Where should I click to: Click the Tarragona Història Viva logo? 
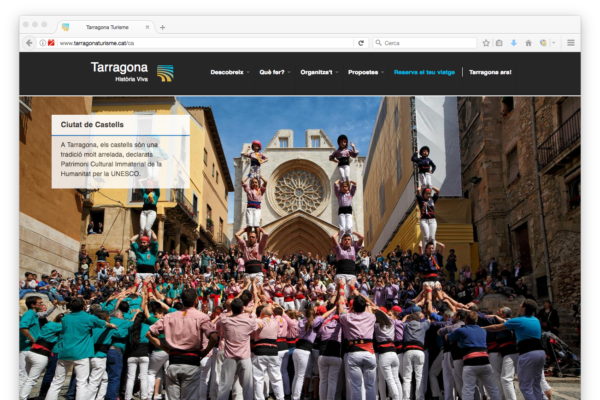pos(131,71)
